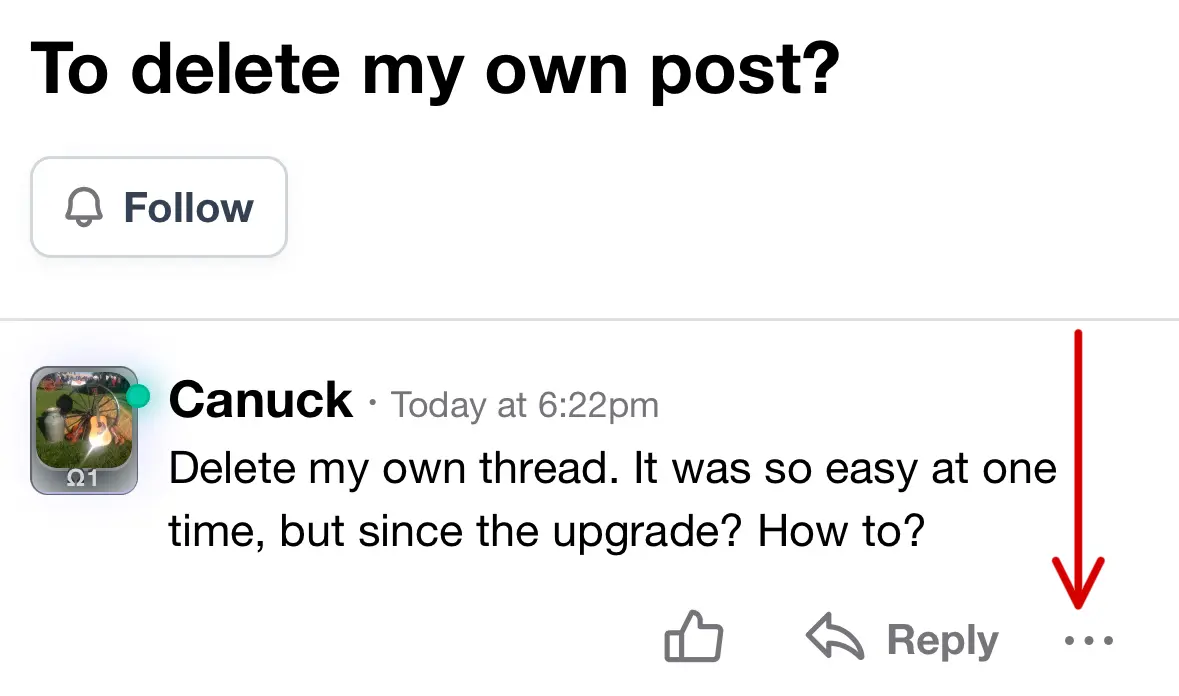
Task: Click the 'Today at 6:22pm' timestamp
Action: point(525,405)
